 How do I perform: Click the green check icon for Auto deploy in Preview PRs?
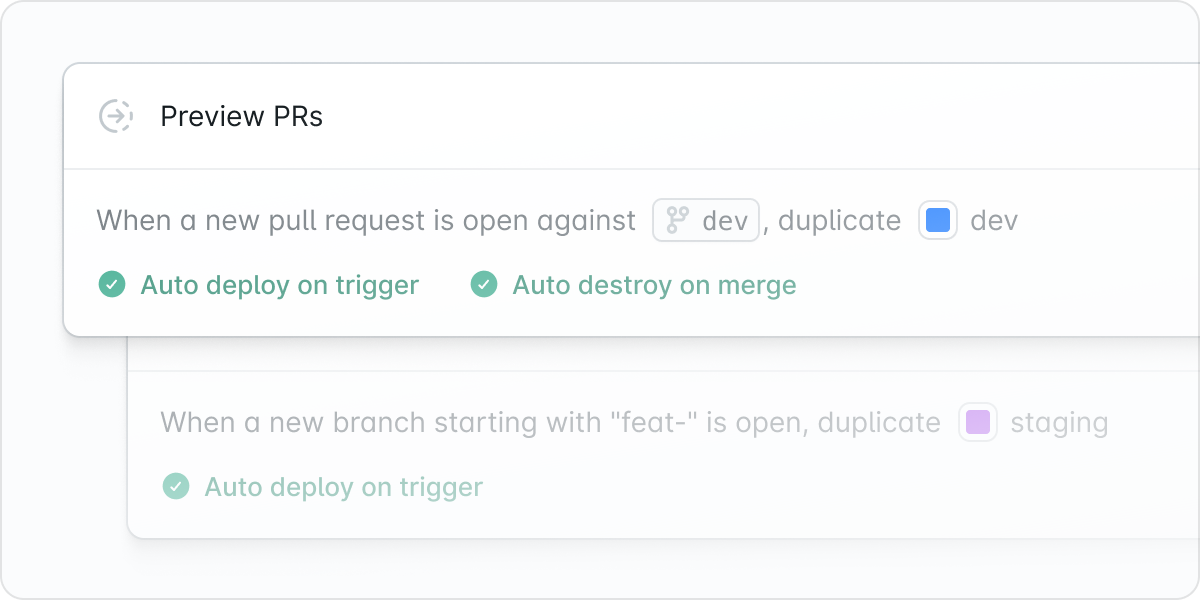pyautogui.click(x=111, y=285)
